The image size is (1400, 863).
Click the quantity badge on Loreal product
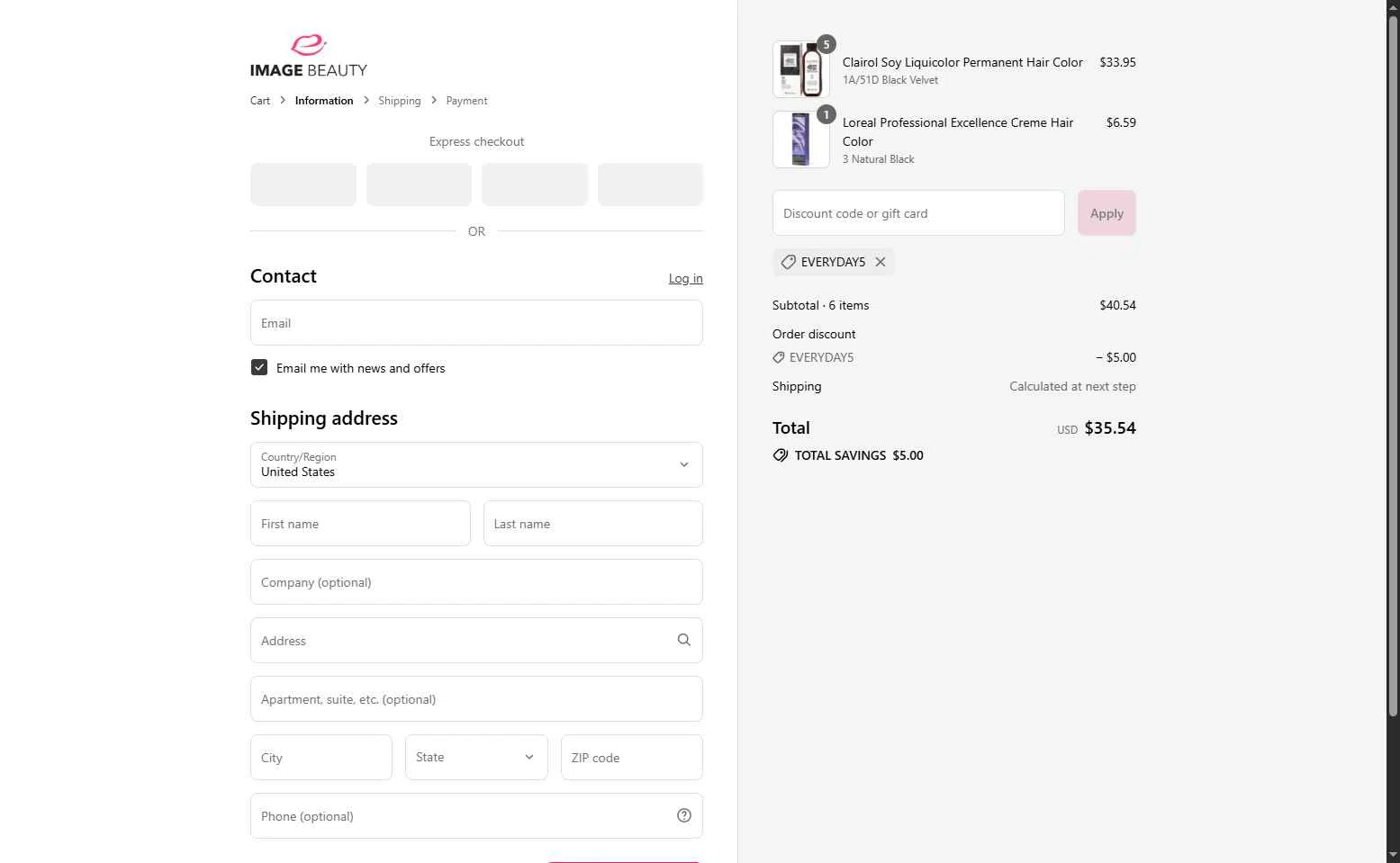click(826, 114)
